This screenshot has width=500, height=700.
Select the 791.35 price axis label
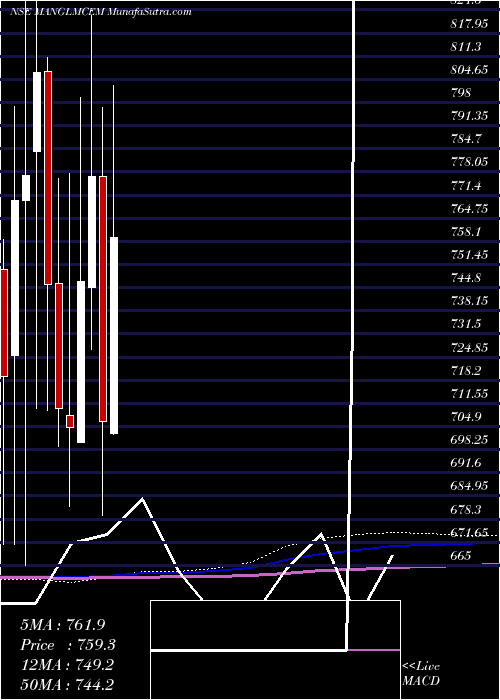[x=469, y=117]
